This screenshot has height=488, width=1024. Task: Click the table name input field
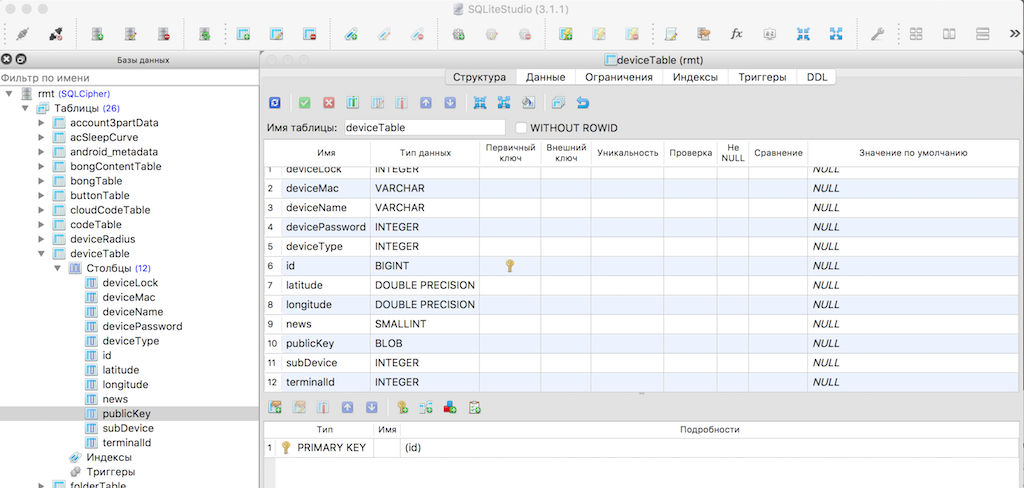tap(424, 128)
